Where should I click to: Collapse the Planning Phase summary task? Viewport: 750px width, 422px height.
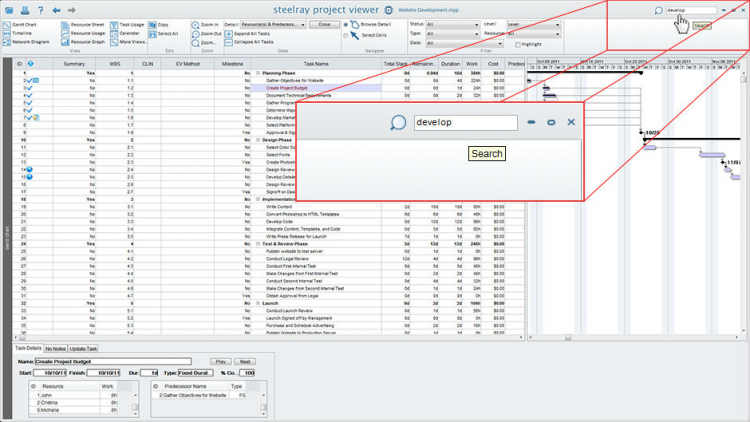pyautogui.click(x=258, y=73)
